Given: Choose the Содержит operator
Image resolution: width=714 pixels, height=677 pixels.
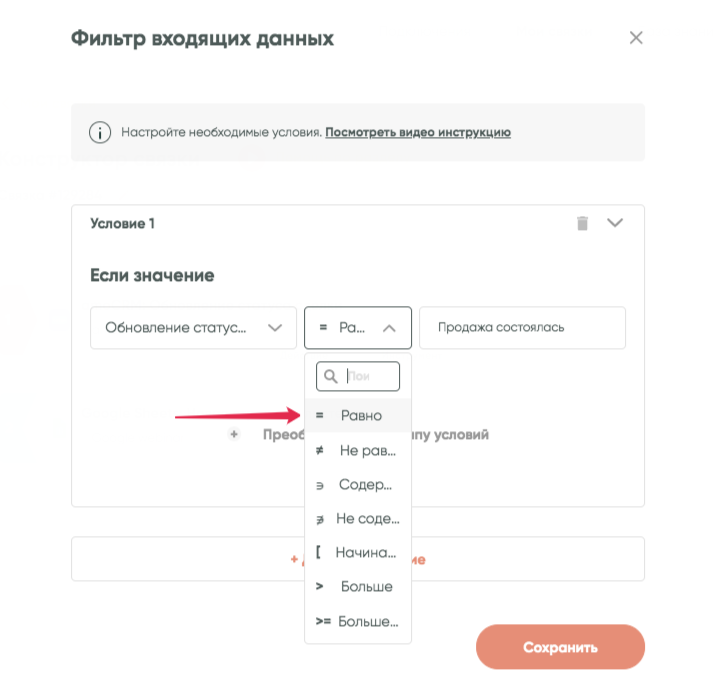Looking at the screenshot, I should click(x=358, y=485).
